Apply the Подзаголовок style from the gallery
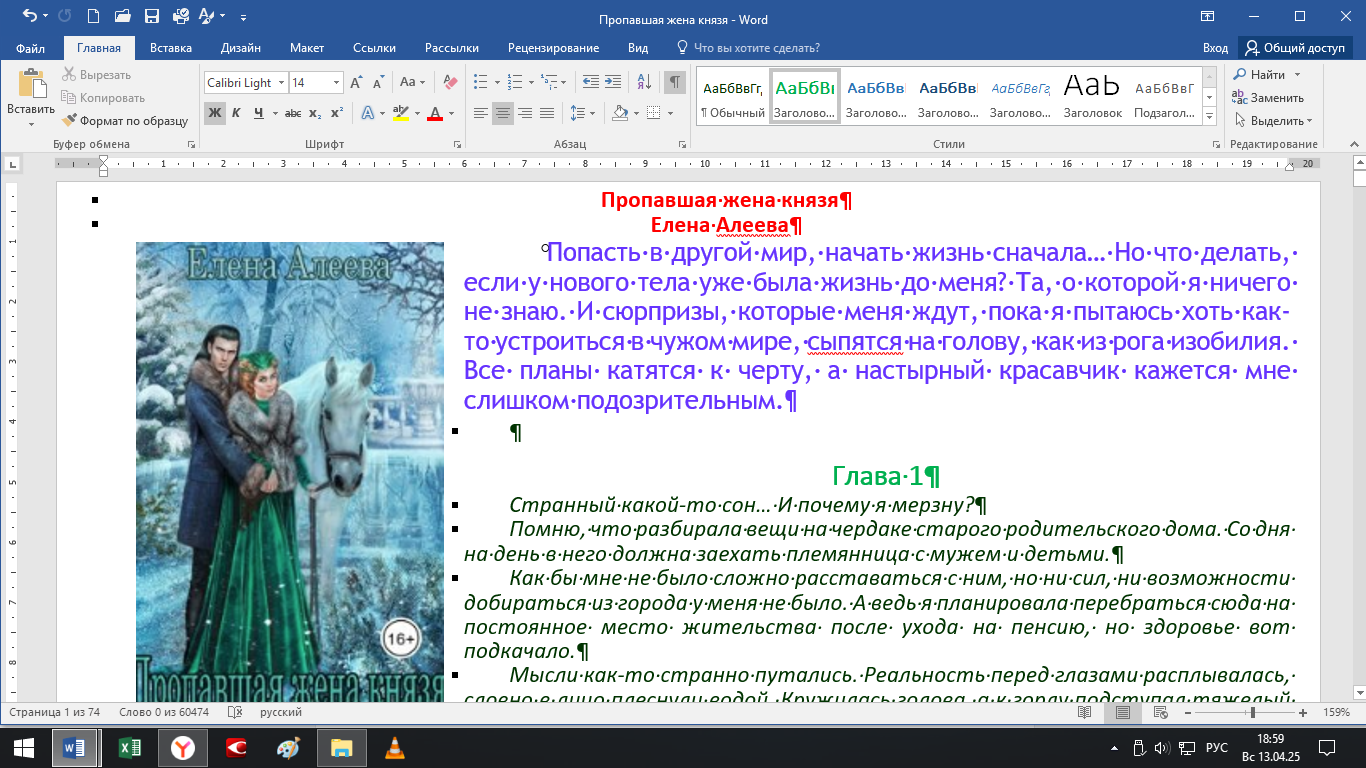The height and width of the screenshot is (768, 1366). click(1165, 97)
